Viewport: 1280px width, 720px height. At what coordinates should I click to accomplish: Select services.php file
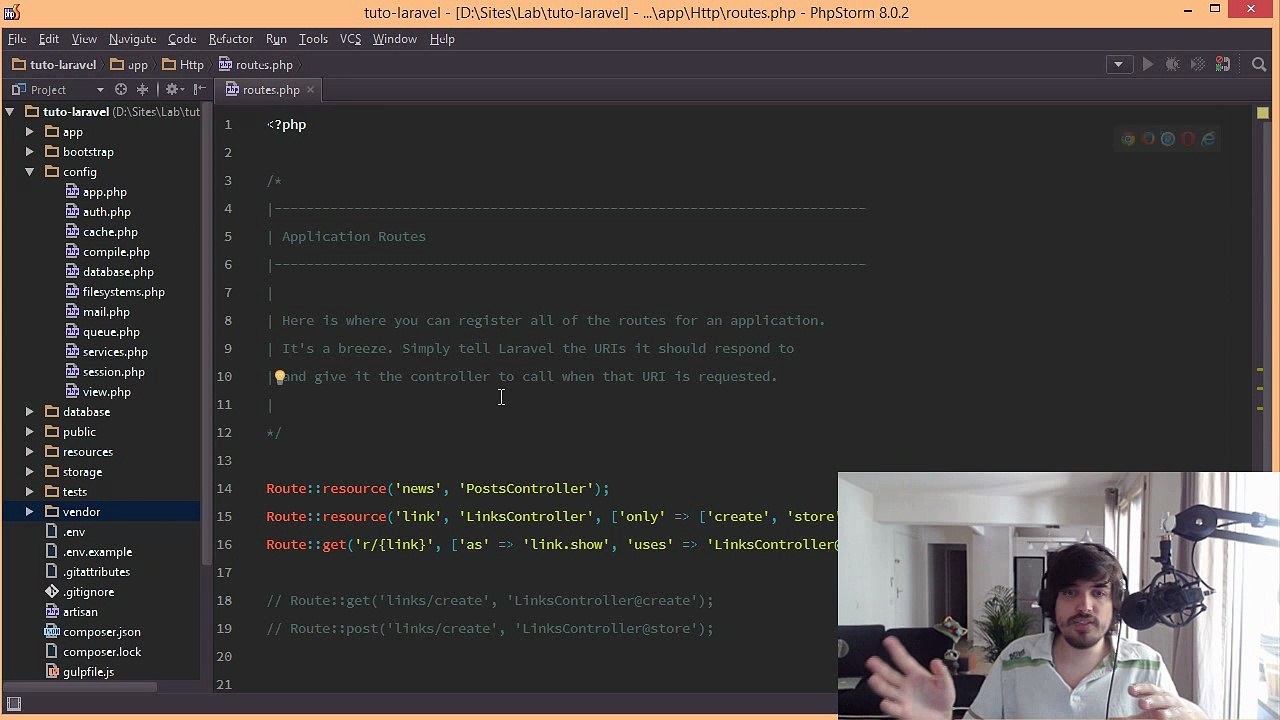click(x=107, y=352)
